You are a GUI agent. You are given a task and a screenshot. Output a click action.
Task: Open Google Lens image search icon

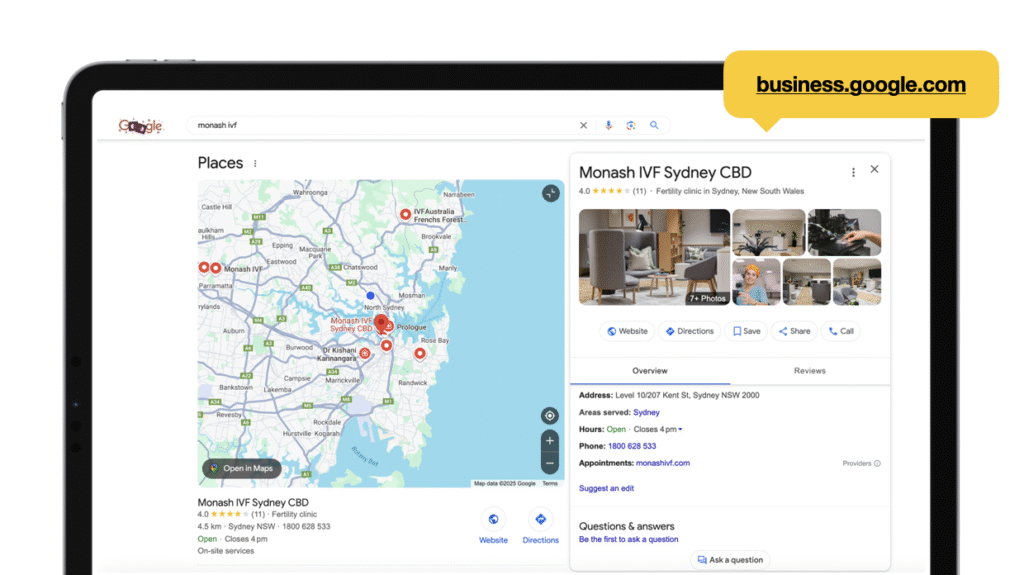tap(631, 126)
